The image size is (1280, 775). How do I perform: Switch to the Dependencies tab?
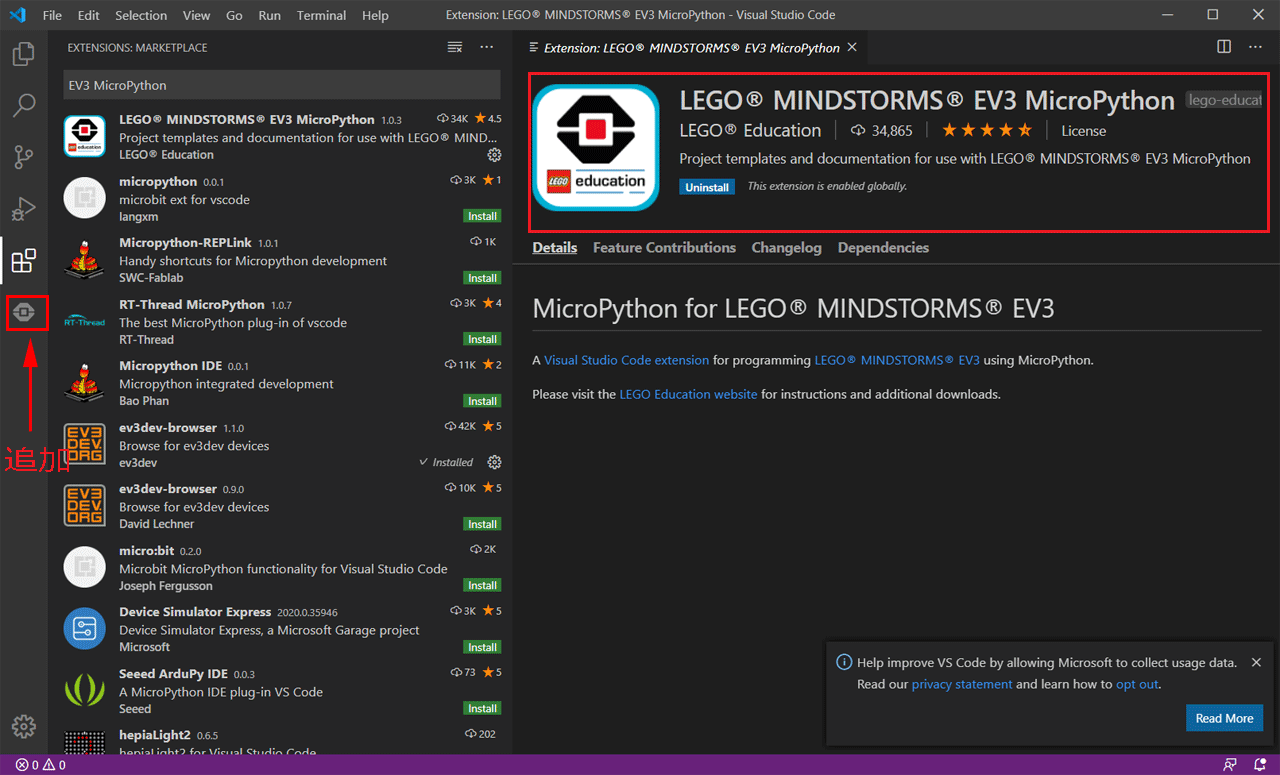click(883, 248)
